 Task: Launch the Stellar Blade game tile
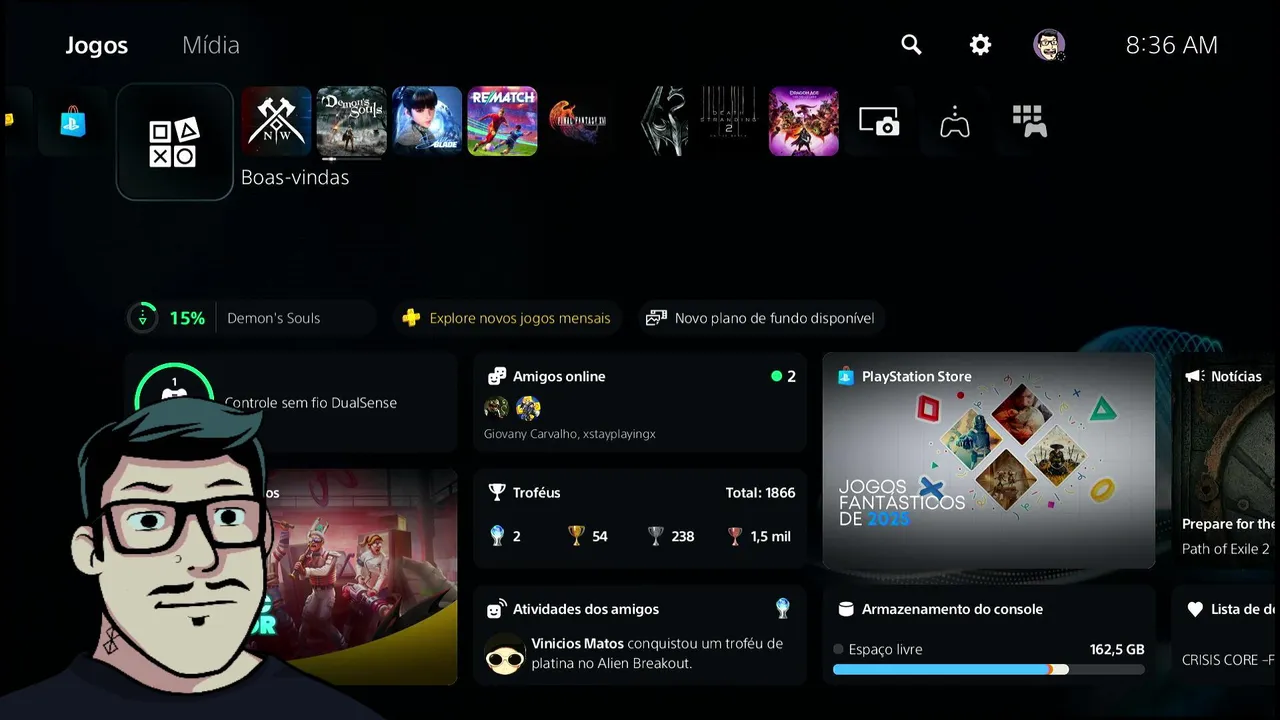point(427,121)
